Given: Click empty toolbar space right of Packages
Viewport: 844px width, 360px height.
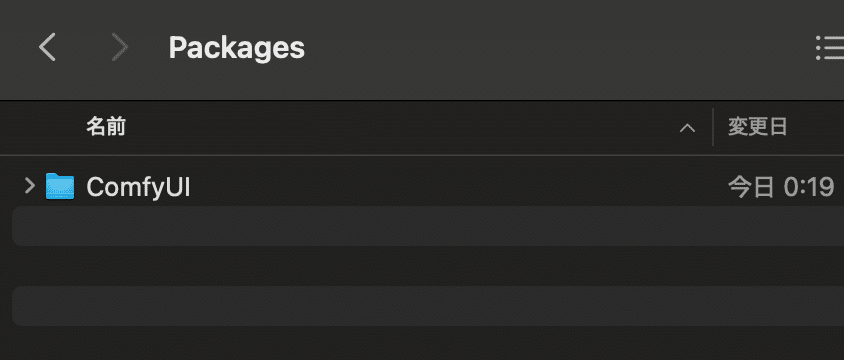Looking at the screenshot, I should (560, 48).
